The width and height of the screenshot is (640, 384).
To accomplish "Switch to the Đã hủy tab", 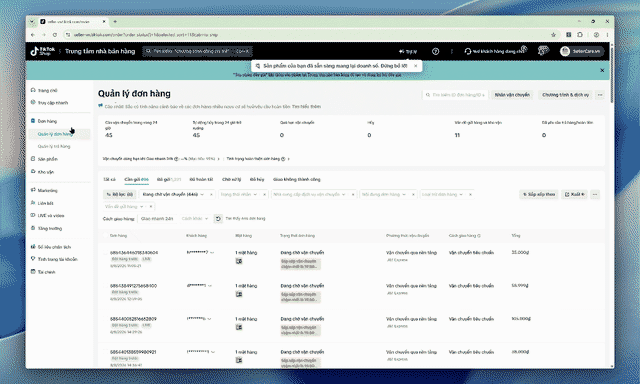I will (x=257, y=180).
